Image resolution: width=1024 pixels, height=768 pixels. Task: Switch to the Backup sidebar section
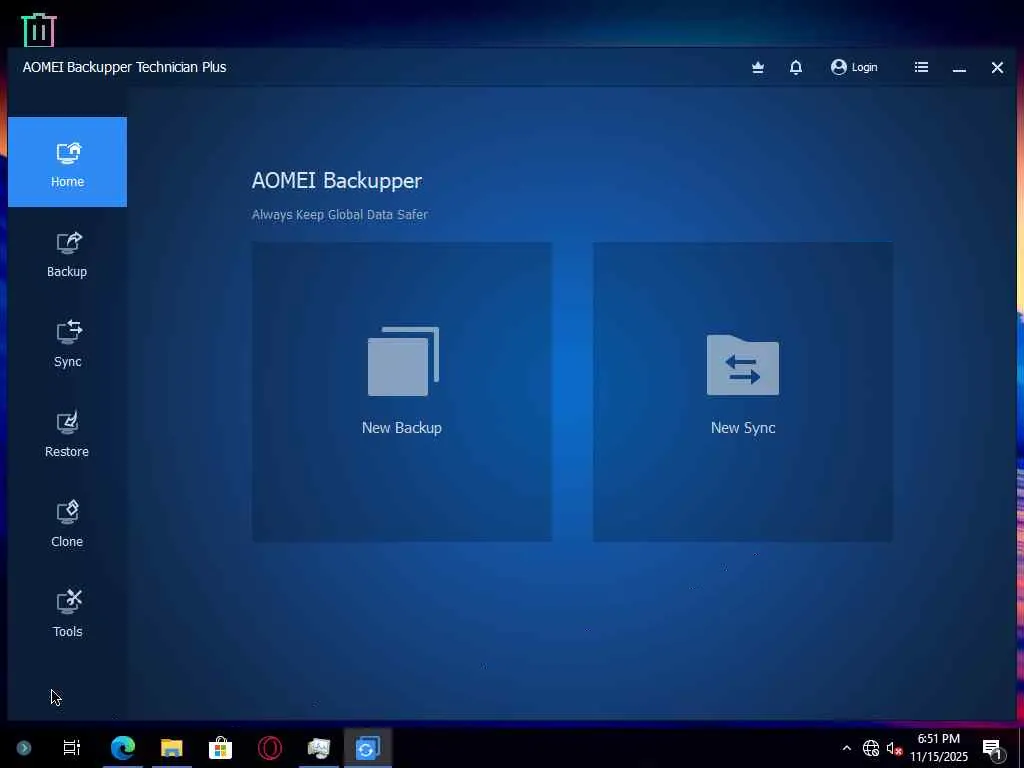pyautogui.click(x=67, y=255)
